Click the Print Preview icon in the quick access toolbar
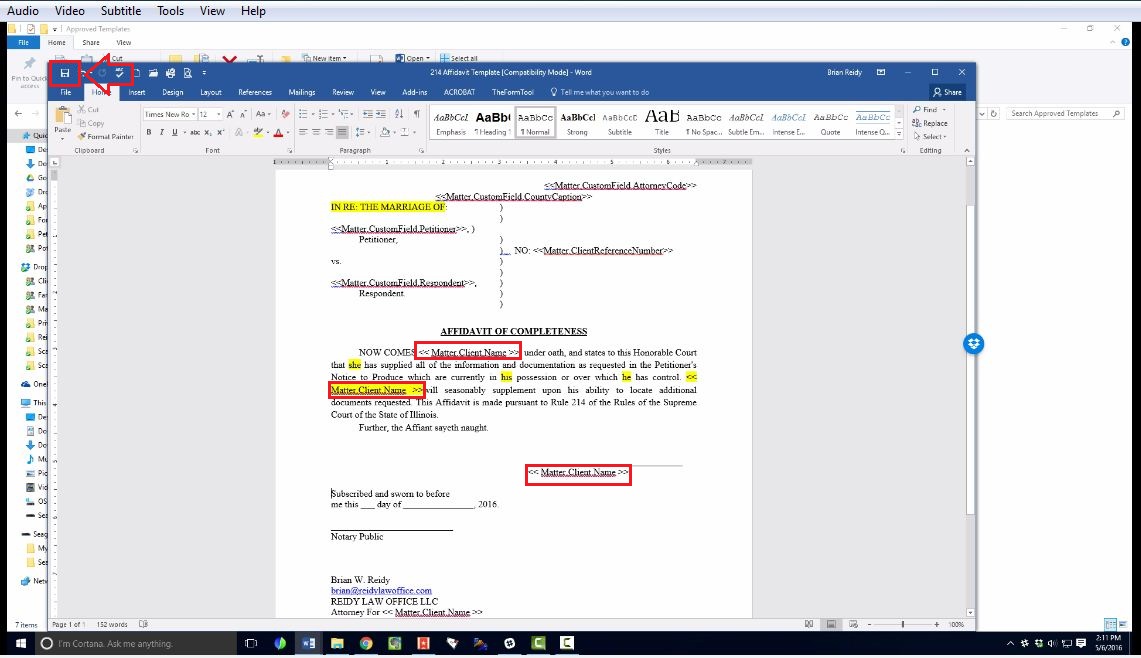The width and height of the screenshot is (1141, 658). tap(188, 73)
